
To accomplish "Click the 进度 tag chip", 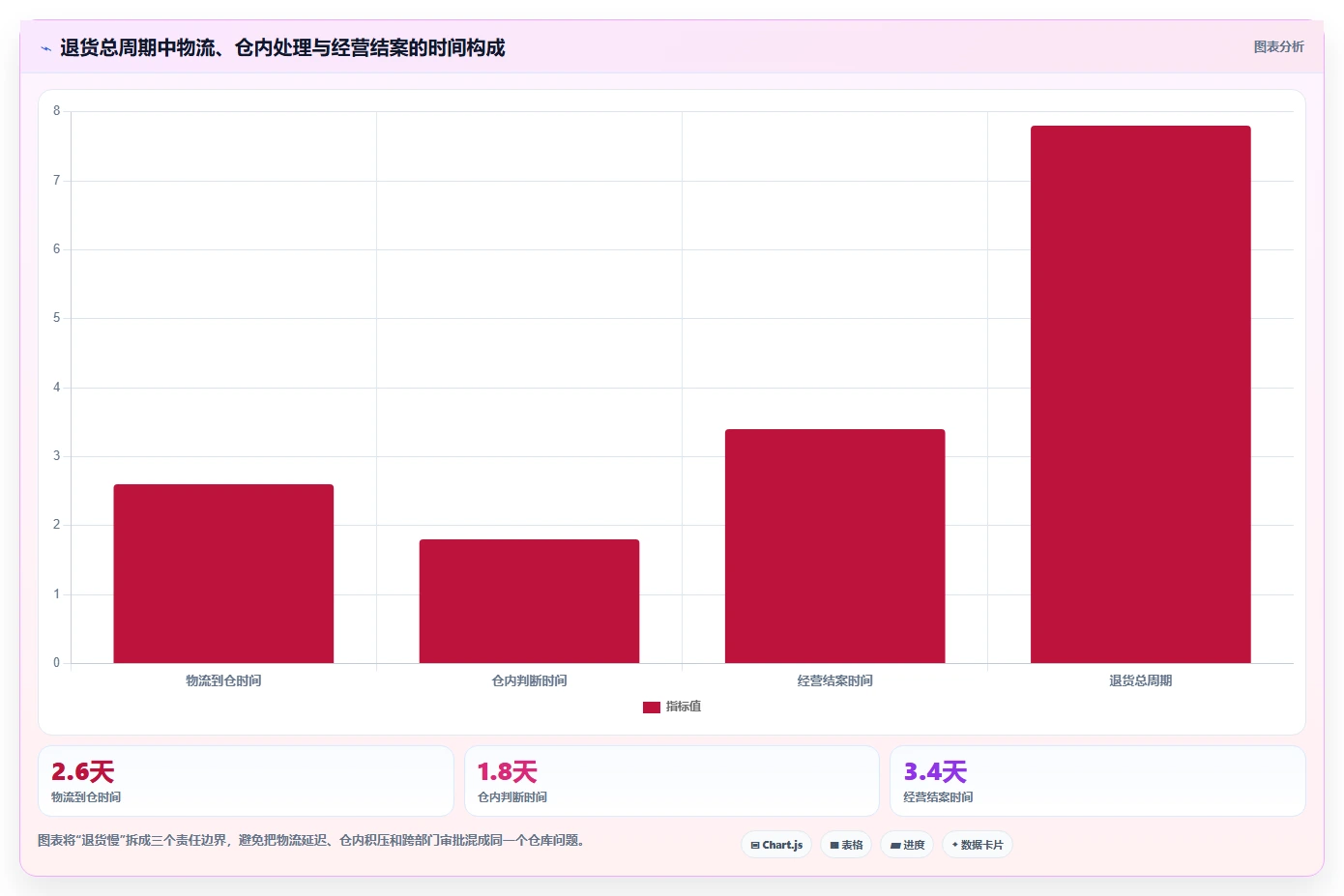I will 907,845.
